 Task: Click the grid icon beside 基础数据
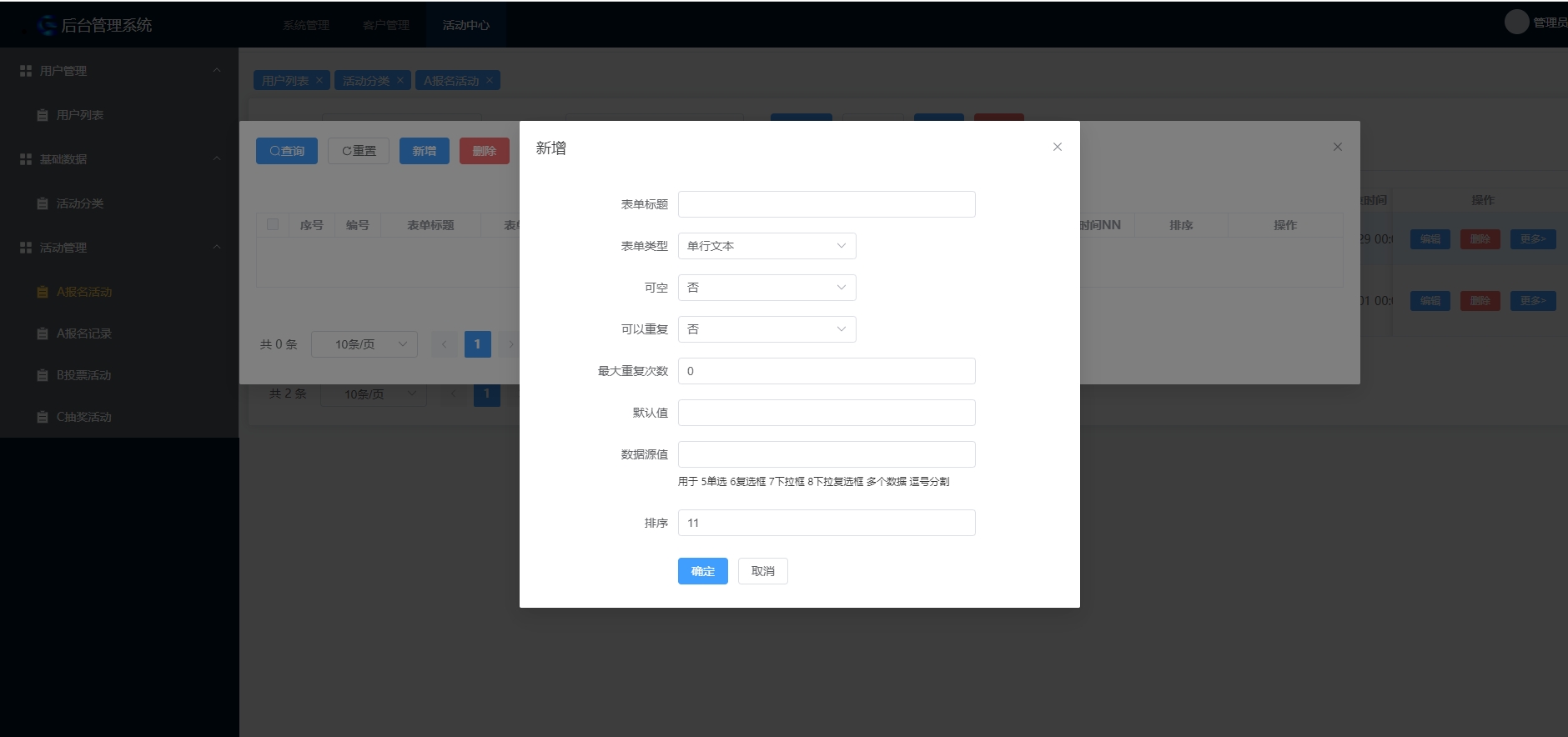click(x=26, y=159)
